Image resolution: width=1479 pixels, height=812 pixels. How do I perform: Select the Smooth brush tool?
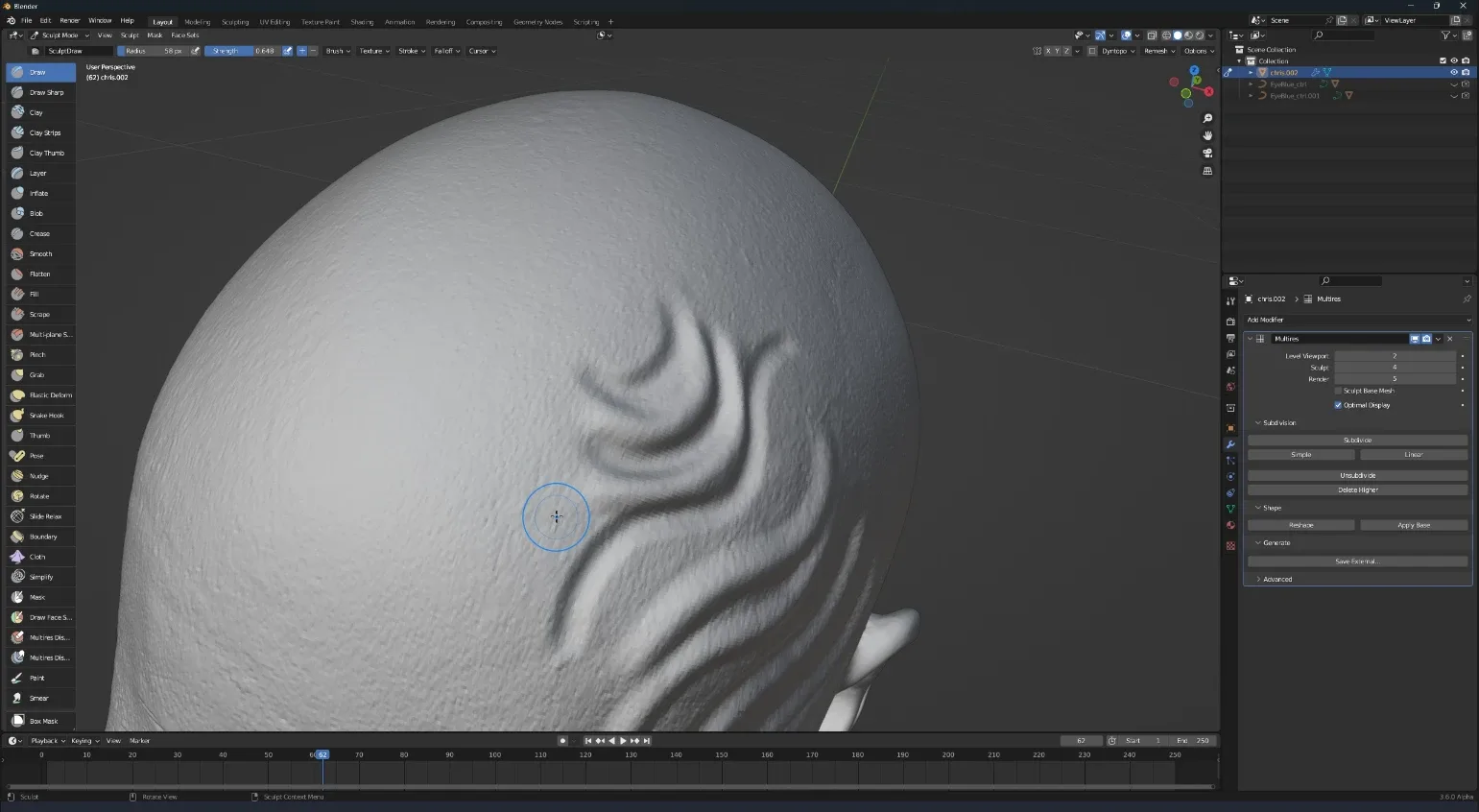point(40,254)
